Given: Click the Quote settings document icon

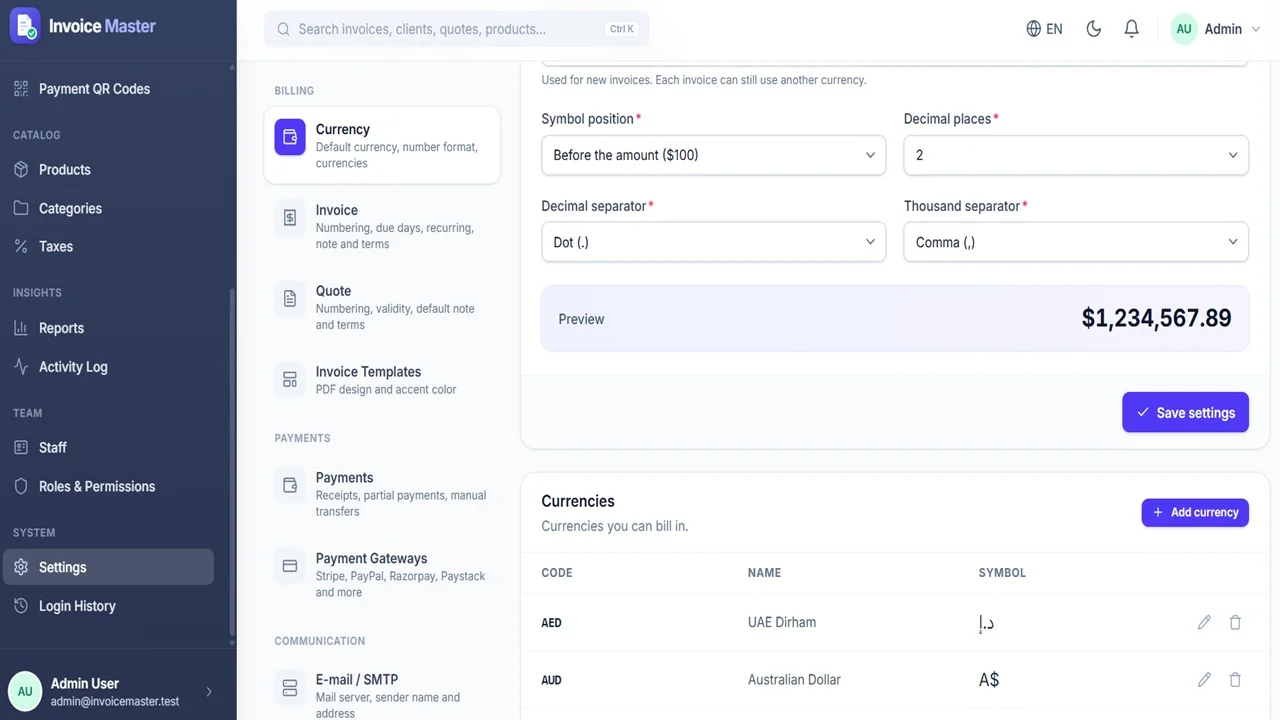Looking at the screenshot, I should point(290,299).
